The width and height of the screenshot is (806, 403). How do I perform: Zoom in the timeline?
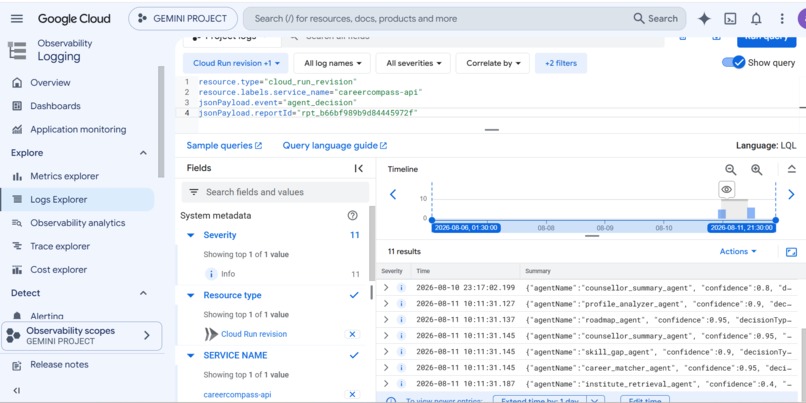[x=757, y=170]
